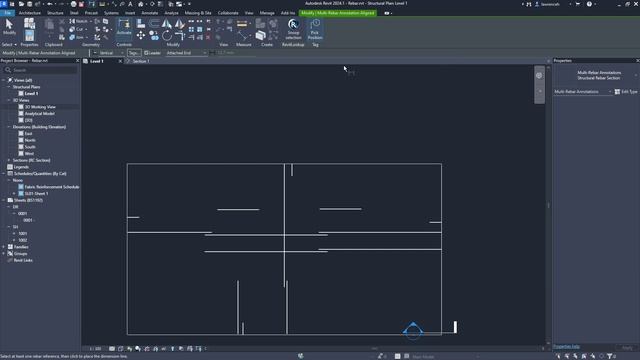Switch to the Section 1 view tab
The width and height of the screenshot is (640, 360).
point(141,61)
